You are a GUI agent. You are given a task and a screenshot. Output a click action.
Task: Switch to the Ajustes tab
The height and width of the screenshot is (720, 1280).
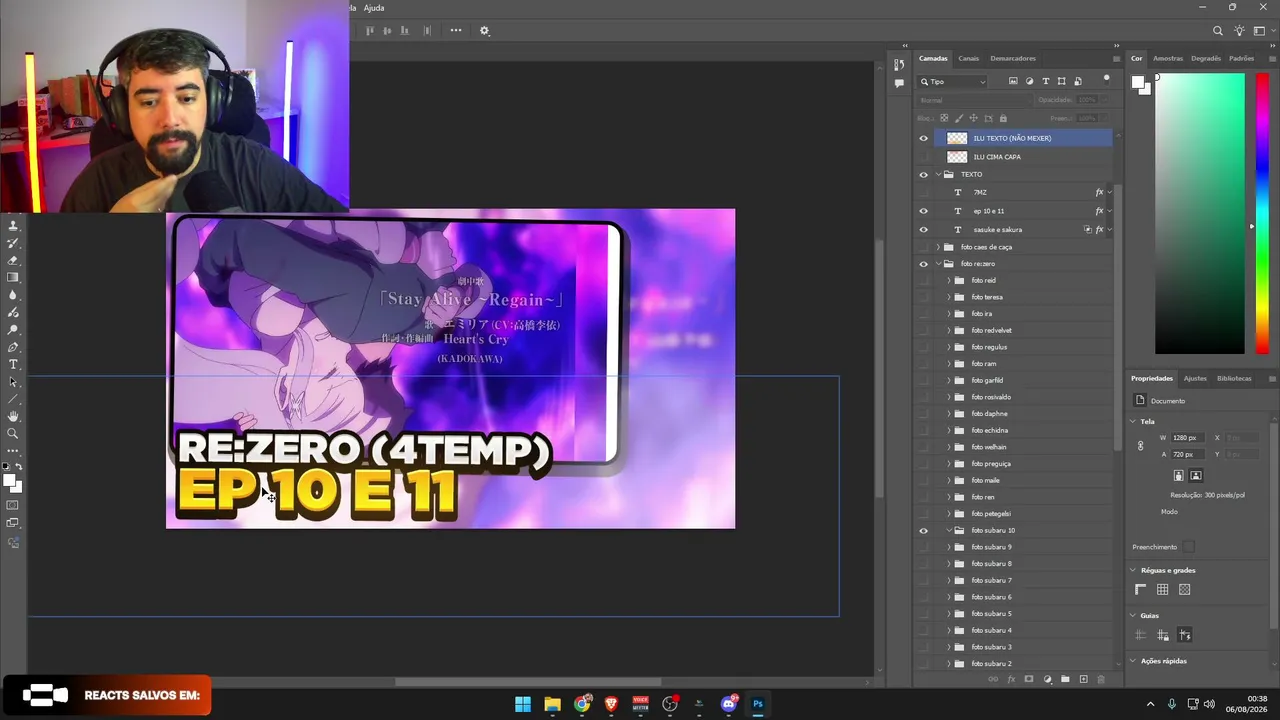tap(1195, 378)
